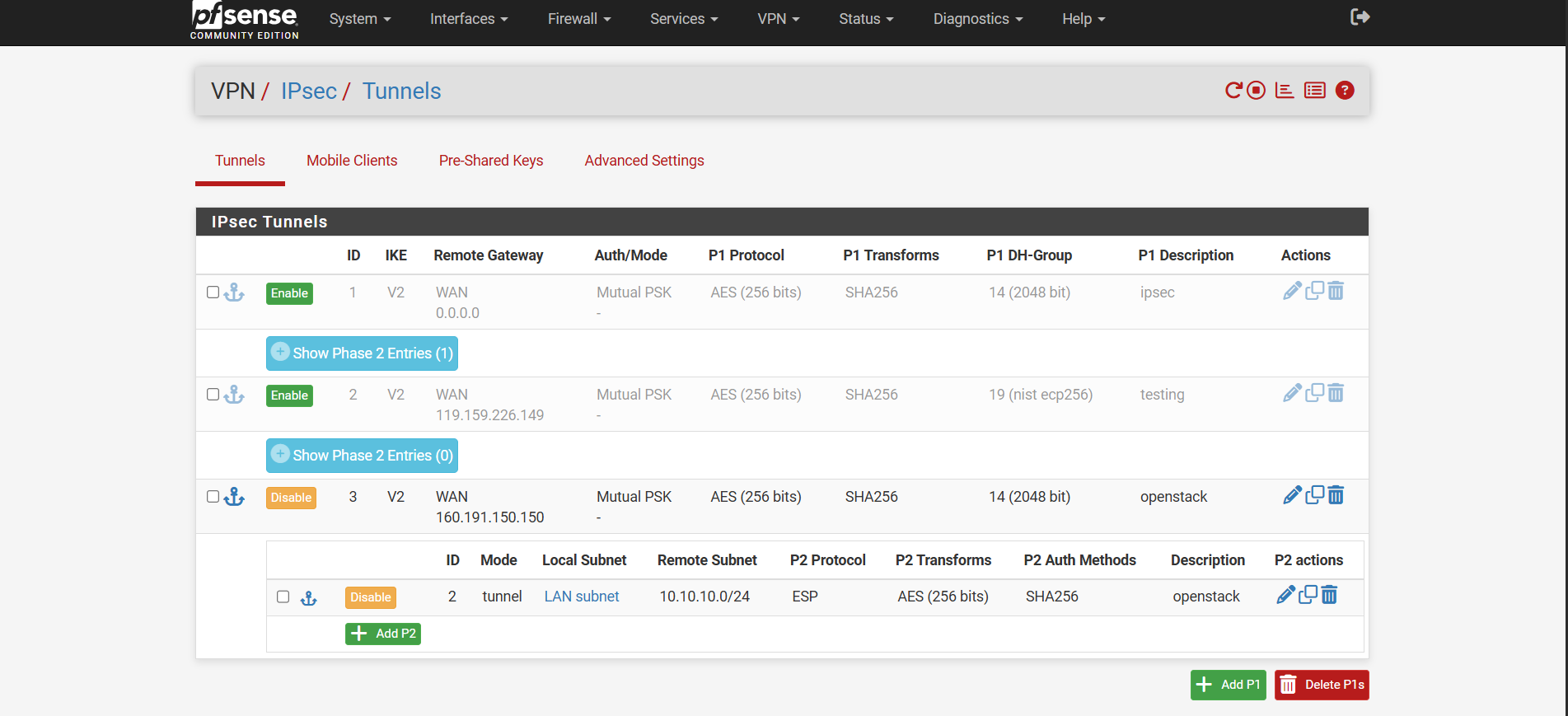Viewport: 1568px width, 716px height.
Task: Select the Tunnels tab
Action: [240, 161]
